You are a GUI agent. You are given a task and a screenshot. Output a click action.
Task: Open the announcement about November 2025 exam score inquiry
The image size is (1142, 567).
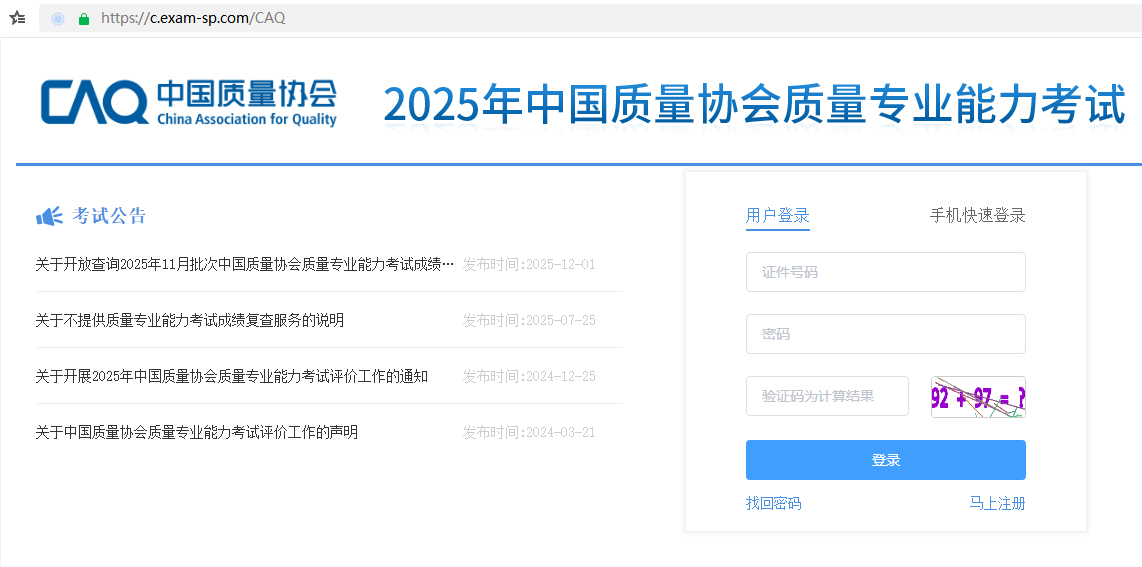244,264
